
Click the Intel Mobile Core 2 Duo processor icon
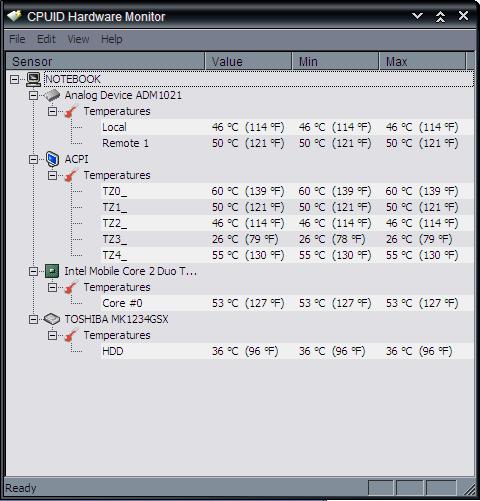pos(52,271)
